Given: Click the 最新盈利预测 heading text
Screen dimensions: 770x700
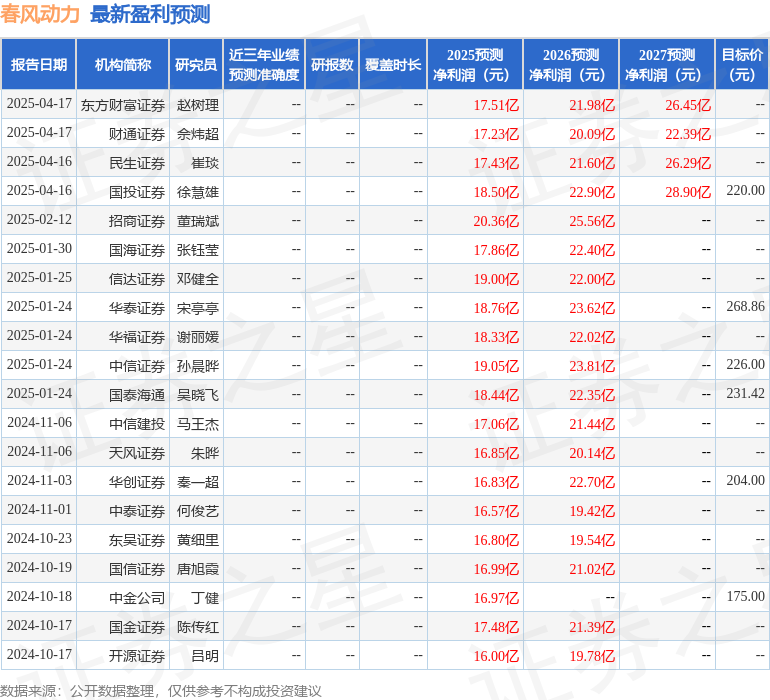Looking at the screenshot, I should [x=150, y=14].
